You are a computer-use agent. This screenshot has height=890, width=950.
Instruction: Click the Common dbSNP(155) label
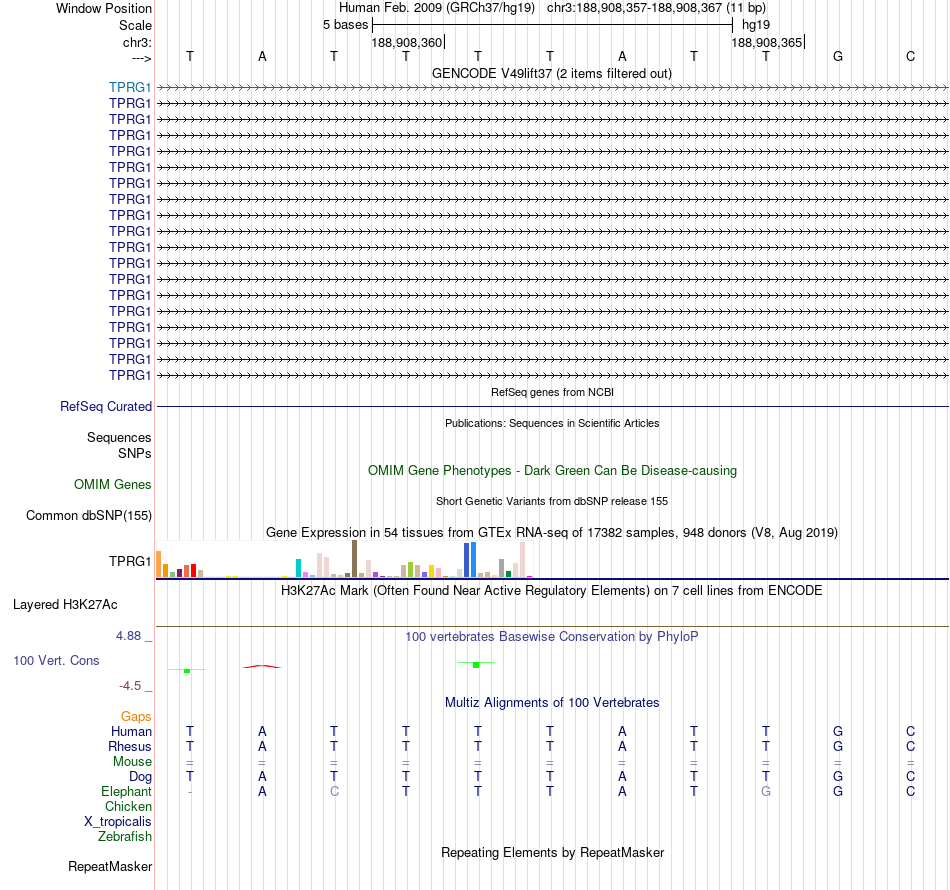click(x=88, y=516)
